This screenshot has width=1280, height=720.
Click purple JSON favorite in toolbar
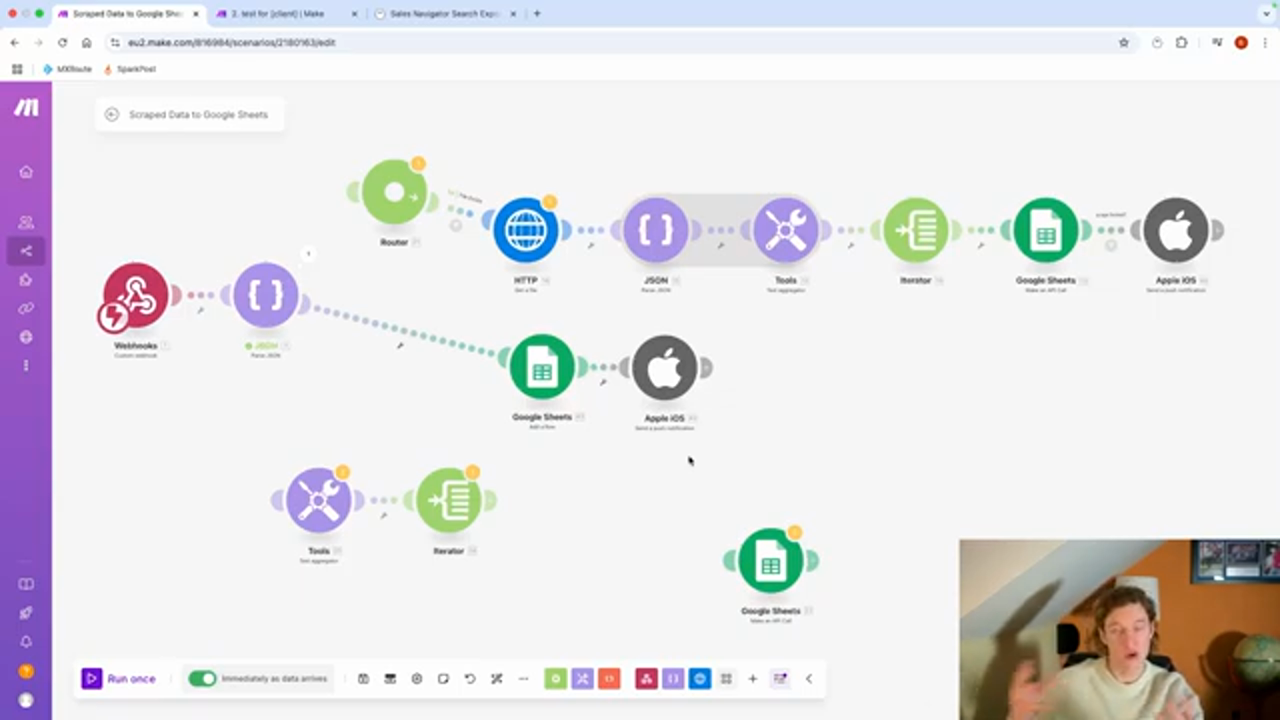[673, 679]
